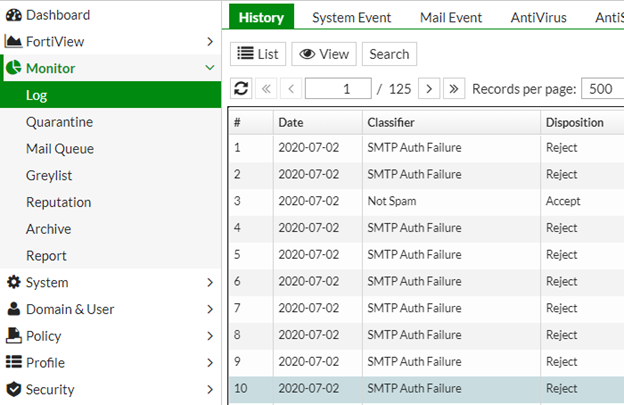Switch to the AntiVirus tab
The image size is (624, 405).
[538, 17]
